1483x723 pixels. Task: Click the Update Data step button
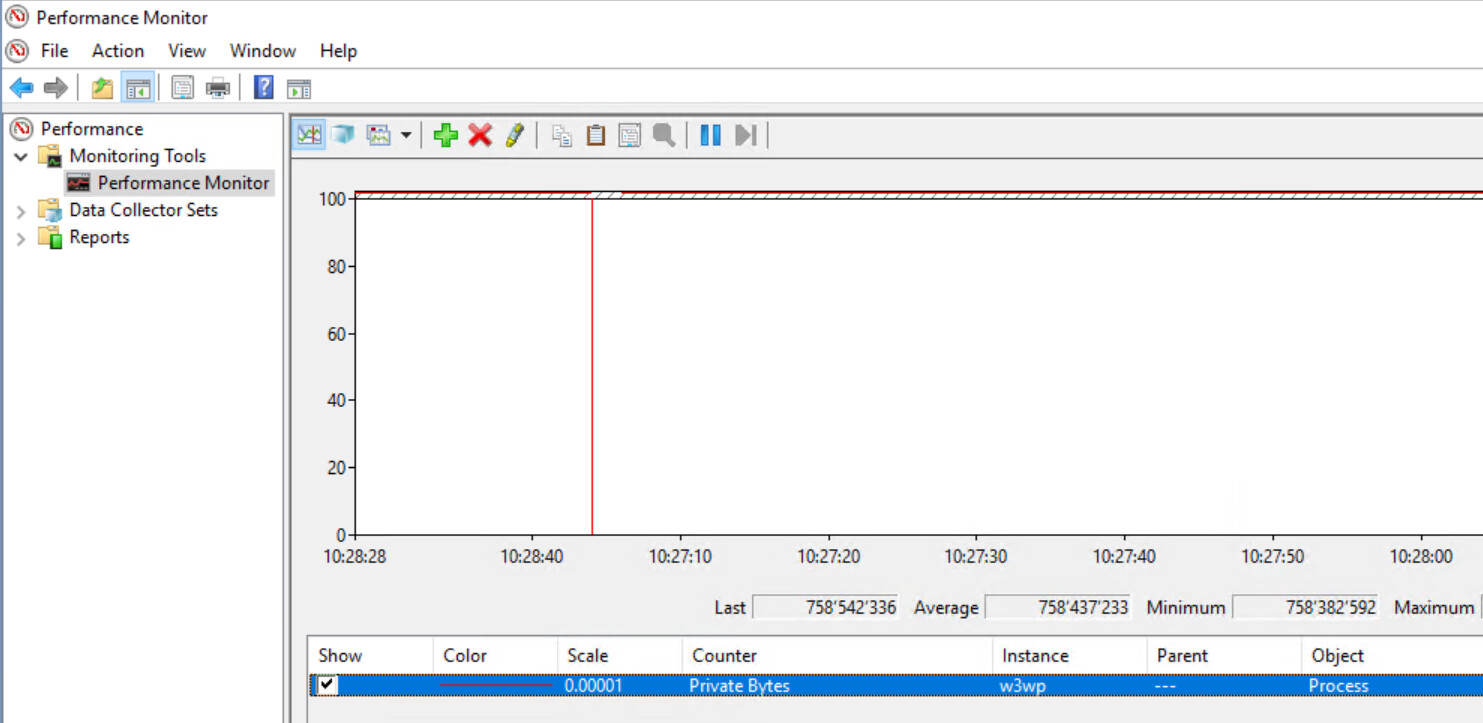[x=745, y=135]
